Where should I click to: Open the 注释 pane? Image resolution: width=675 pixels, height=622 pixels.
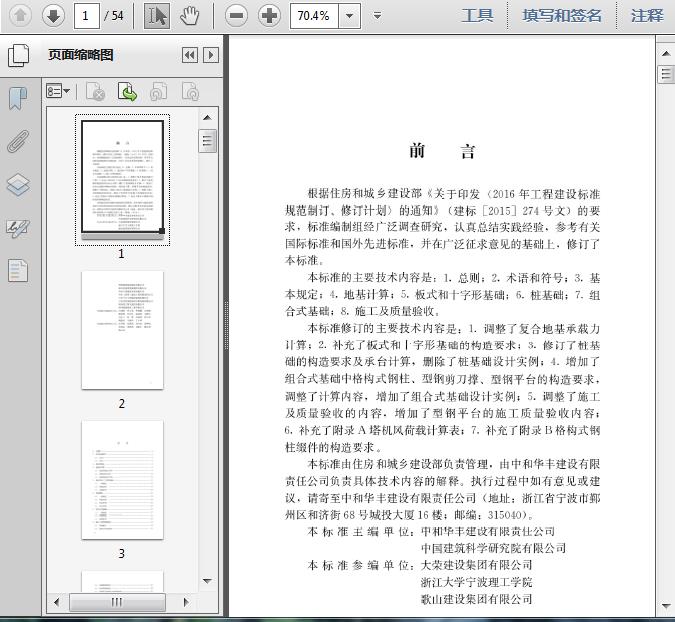[x=647, y=15]
